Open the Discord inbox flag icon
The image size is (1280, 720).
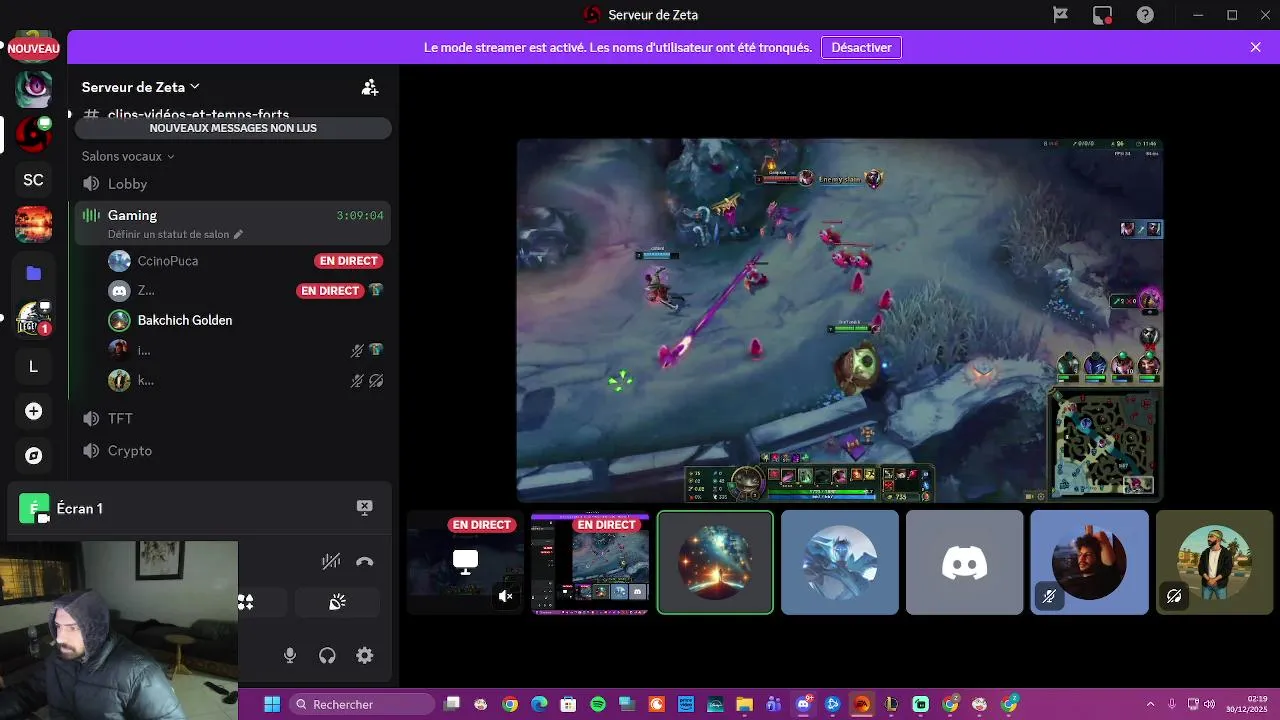(x=1061, y=15)
